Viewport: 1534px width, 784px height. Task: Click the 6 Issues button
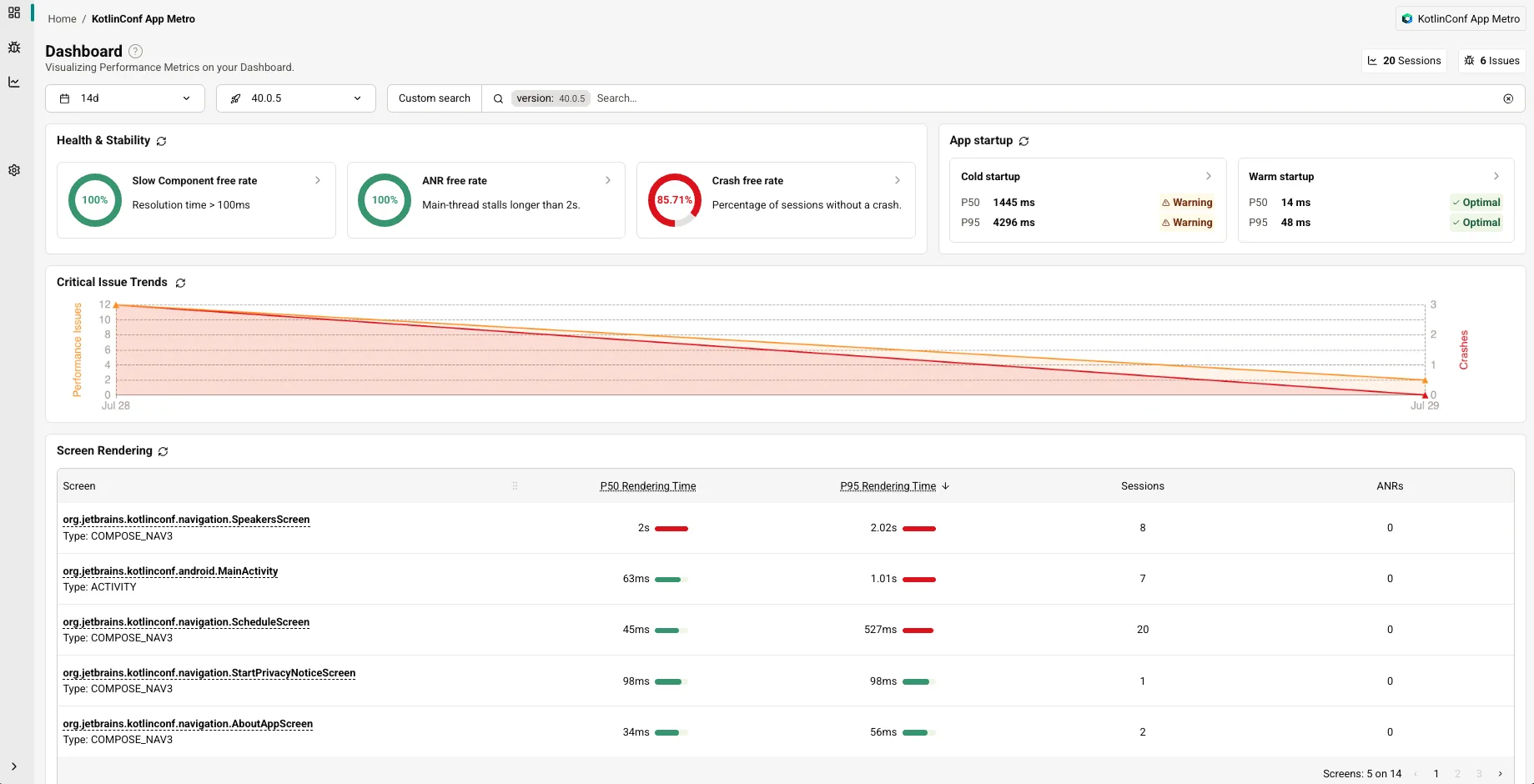(1492, 61)
